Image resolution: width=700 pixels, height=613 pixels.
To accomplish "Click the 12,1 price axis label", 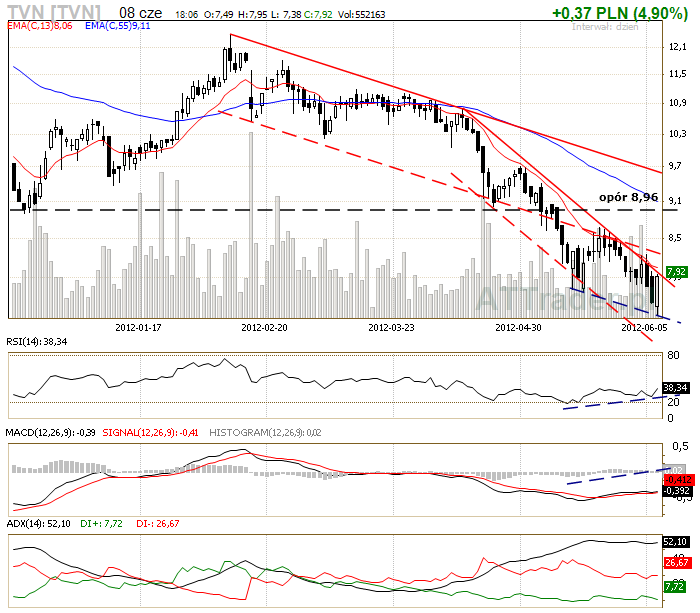I will (677, 47).
